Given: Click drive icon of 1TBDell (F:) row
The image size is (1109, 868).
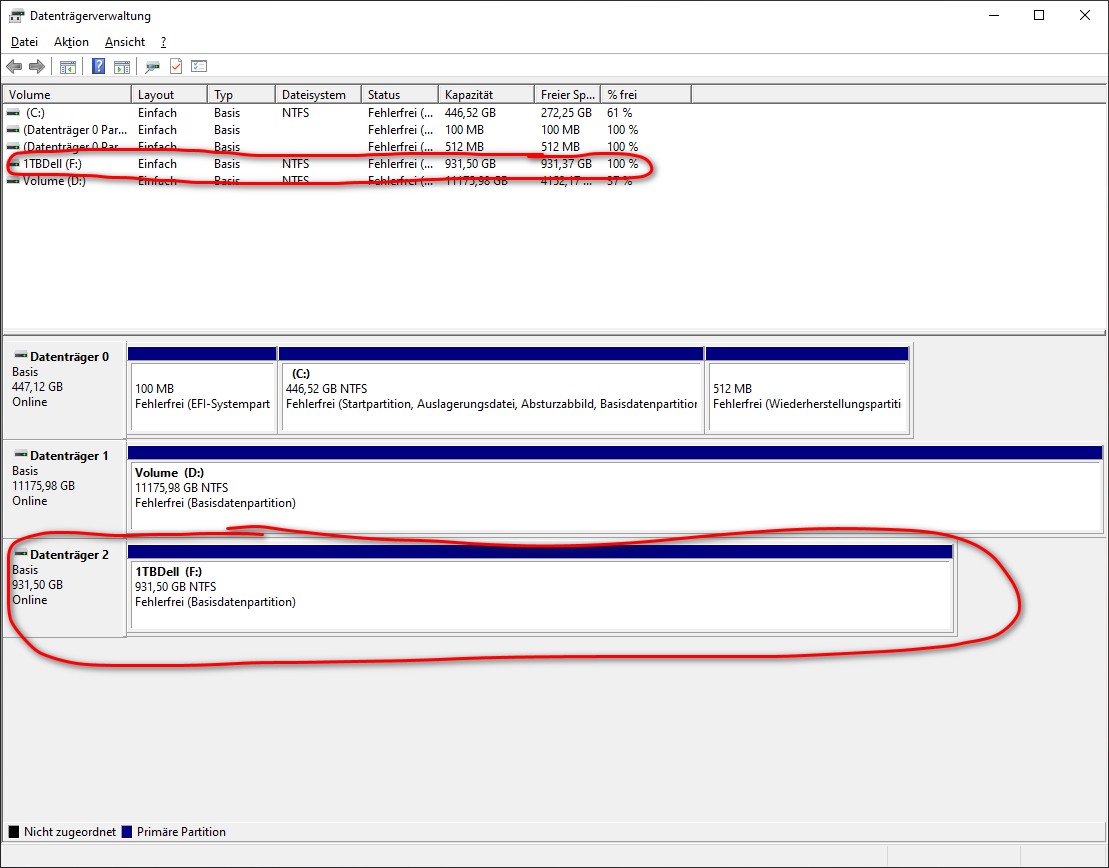Looking at the screenshot, I should pos(13,163).
